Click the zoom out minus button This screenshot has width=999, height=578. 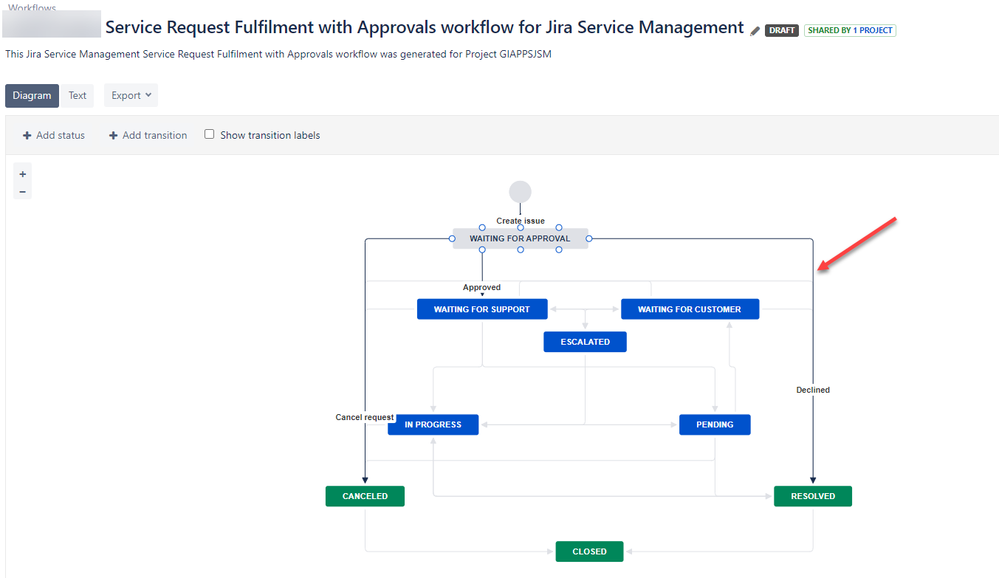click(x=22, y=191)
